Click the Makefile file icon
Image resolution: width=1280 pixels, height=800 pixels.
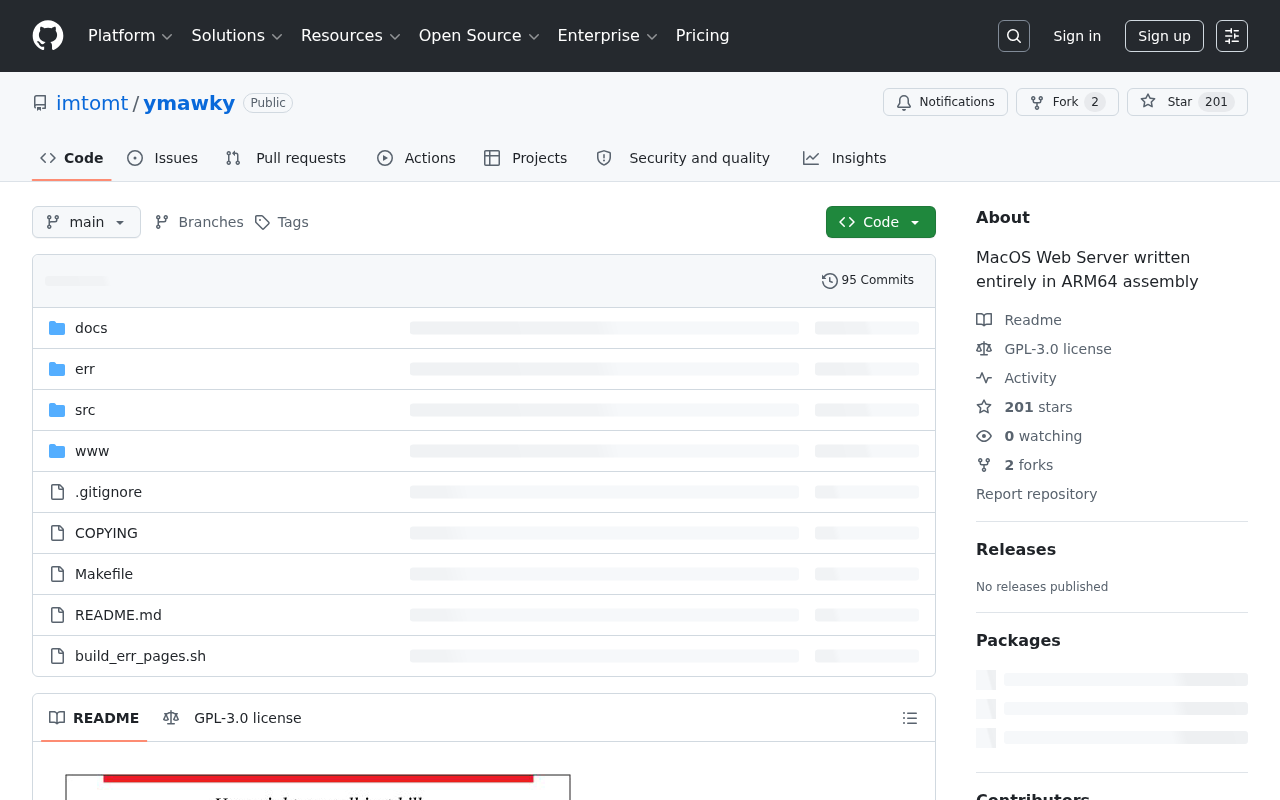point(57,574)
